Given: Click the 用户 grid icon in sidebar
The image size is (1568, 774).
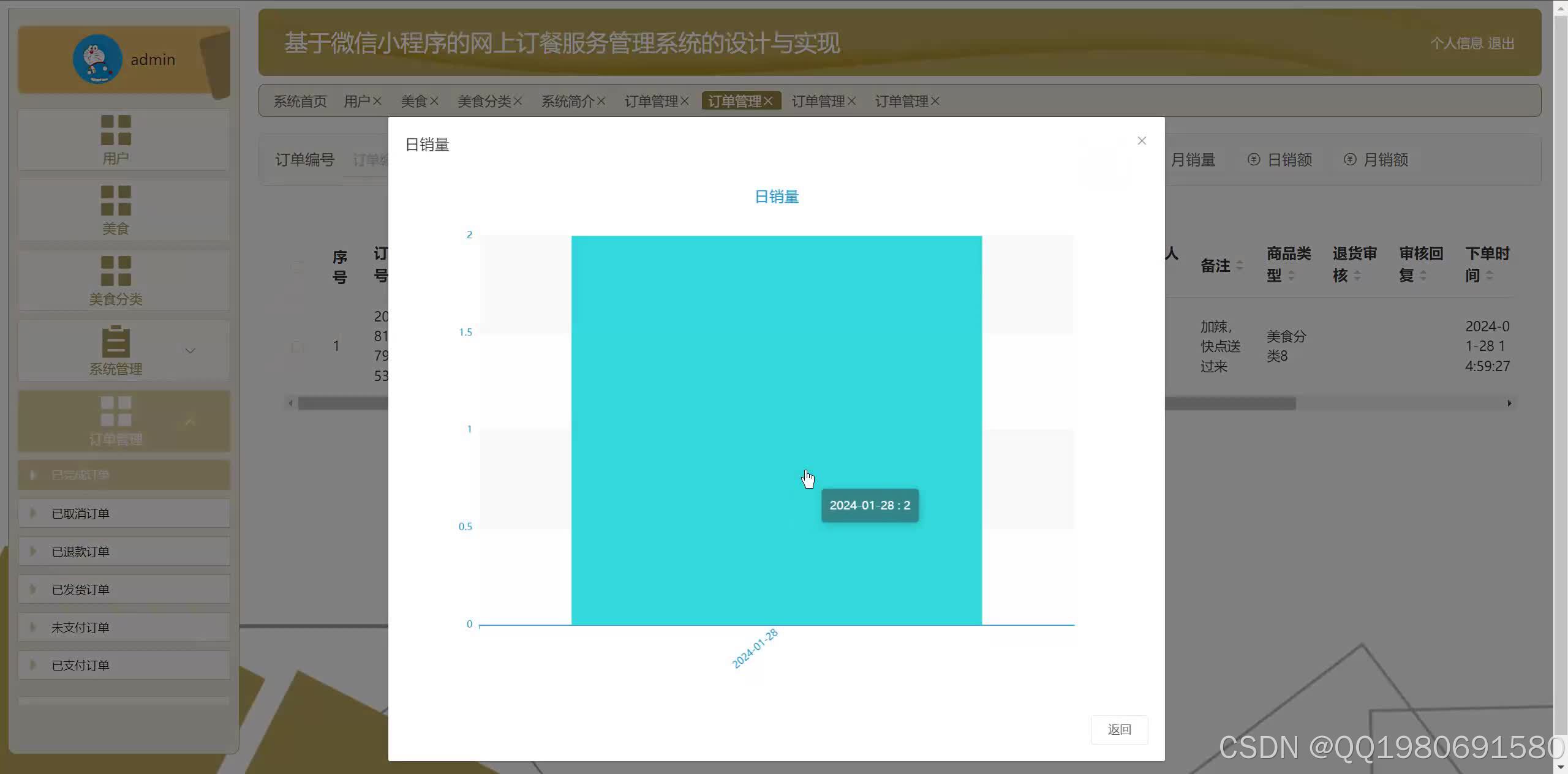Looking at the screenshot, I should [x=116, y=130].
